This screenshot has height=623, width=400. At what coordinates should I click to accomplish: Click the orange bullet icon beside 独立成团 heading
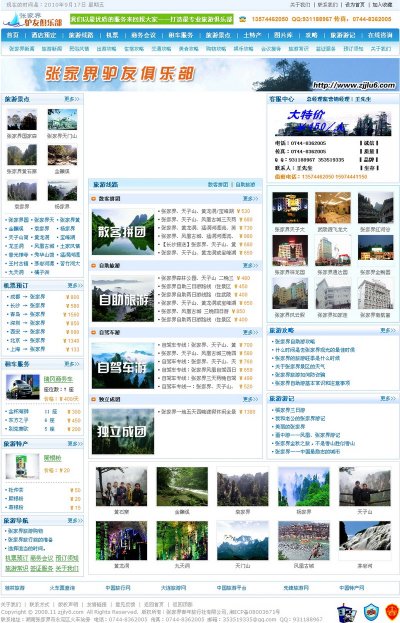94,399
